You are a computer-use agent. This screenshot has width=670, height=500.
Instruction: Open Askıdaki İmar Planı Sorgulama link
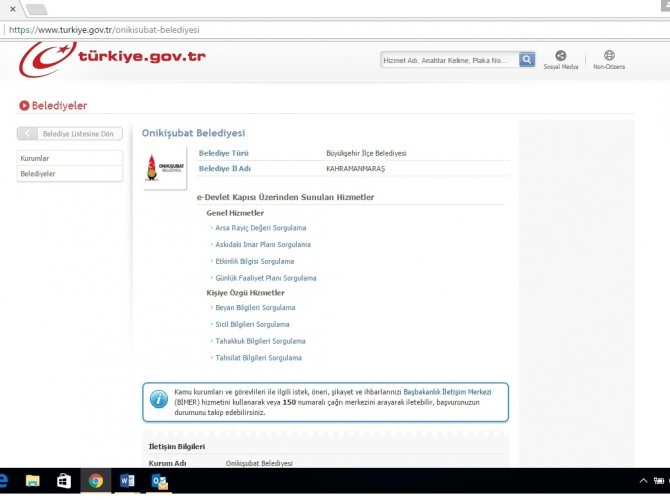tap(263, 244)
